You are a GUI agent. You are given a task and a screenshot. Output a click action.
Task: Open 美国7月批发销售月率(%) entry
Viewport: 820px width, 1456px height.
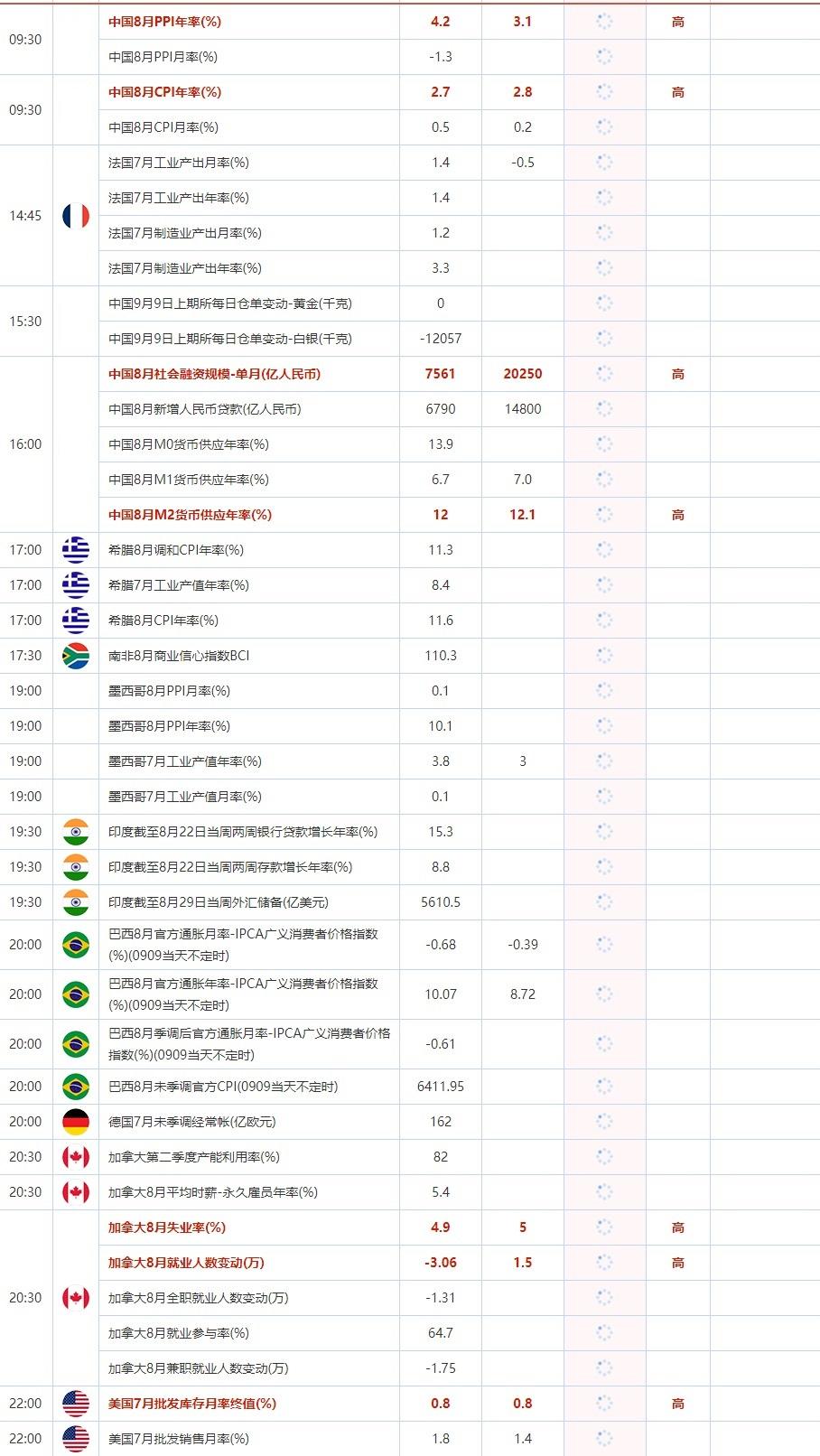(x=179, y=1439)
